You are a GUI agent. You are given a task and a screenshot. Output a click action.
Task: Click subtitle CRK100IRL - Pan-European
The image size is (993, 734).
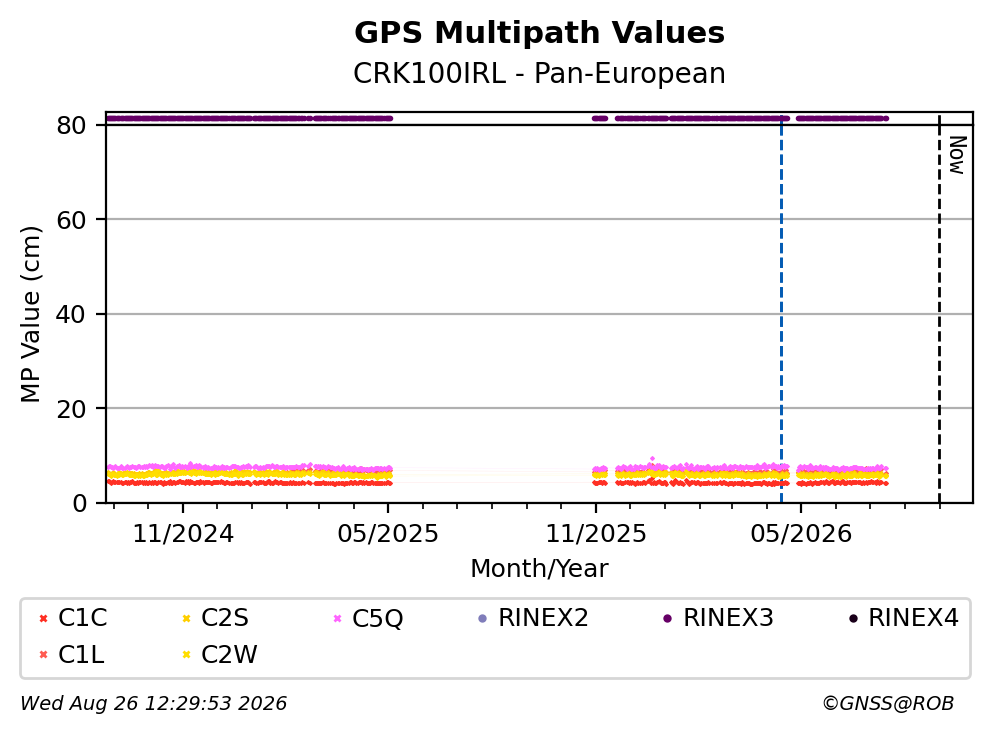(x=540, y=73)
